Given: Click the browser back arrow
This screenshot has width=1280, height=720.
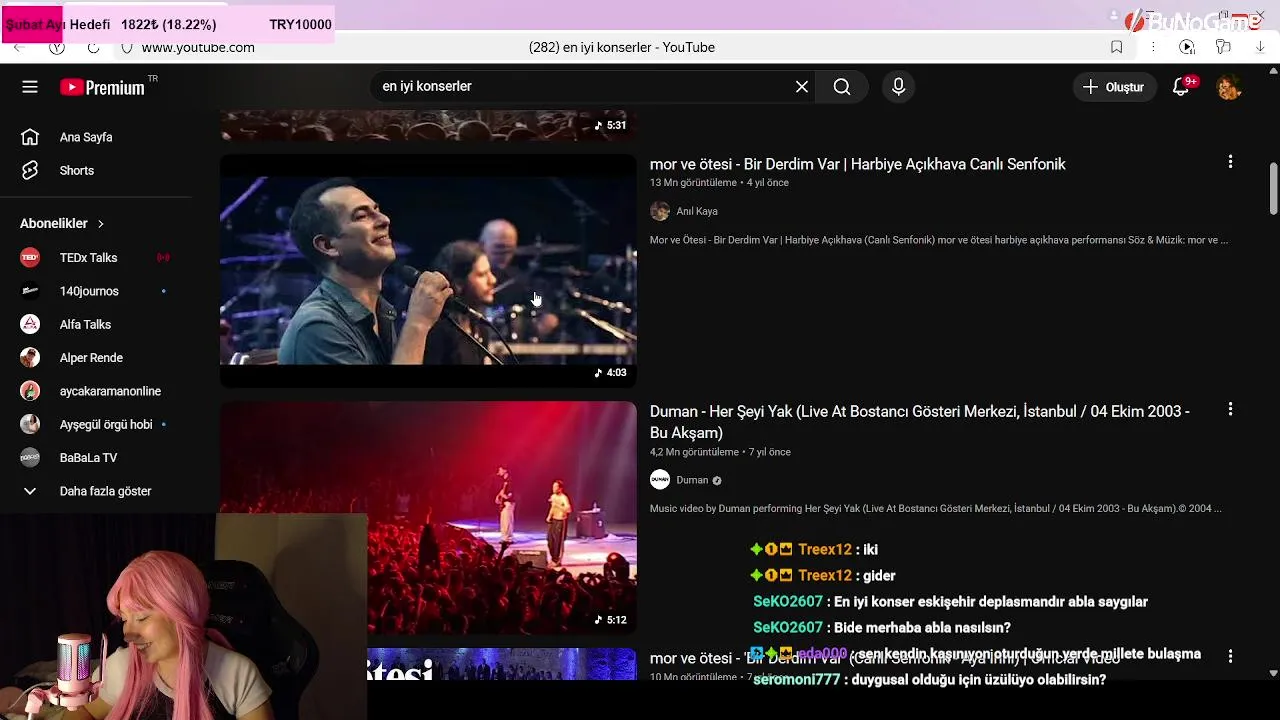Looking at the screenshot, I should [x=18, y=47].
